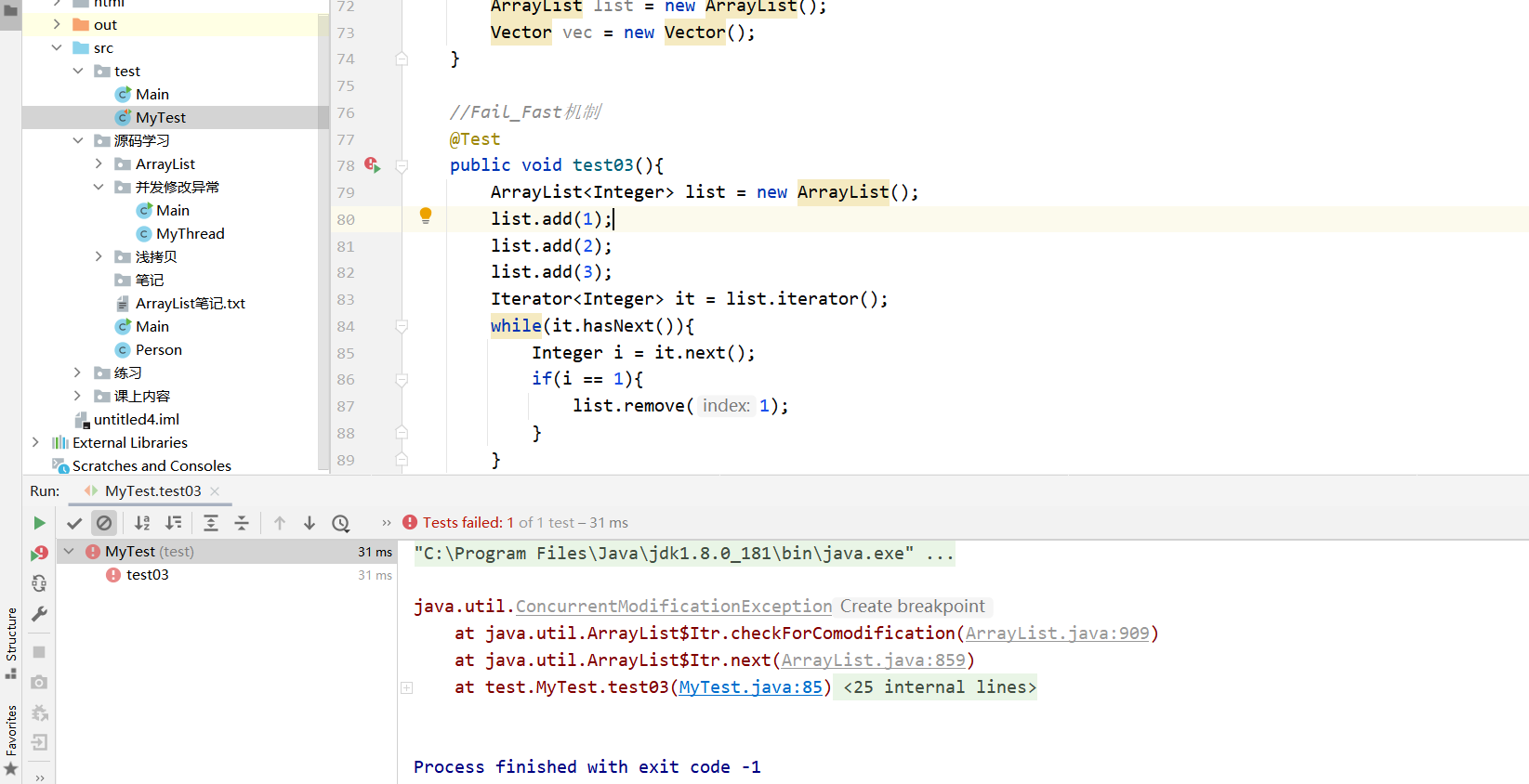The image size is (1529, 784).
Task: Fold the if block at line 86
Action: pos(402,380)
